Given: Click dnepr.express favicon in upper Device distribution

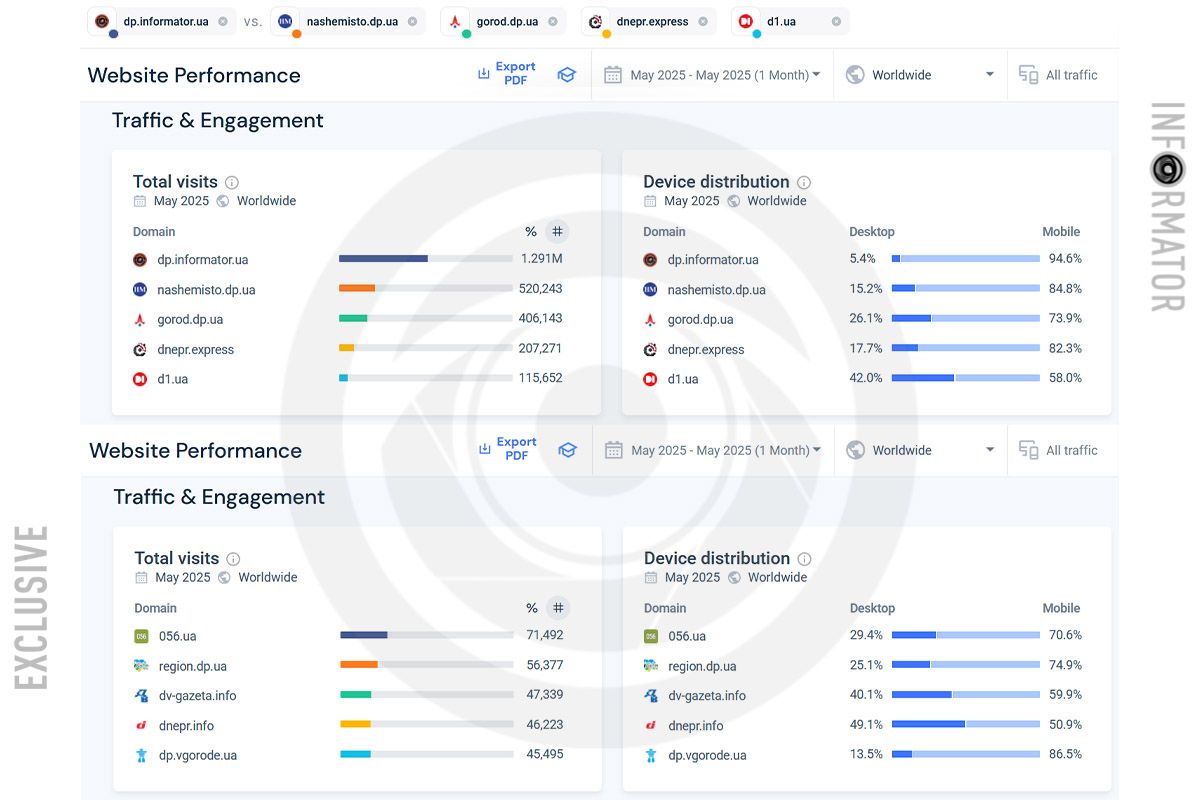Looking at the screenshot, I should point(650,350).
